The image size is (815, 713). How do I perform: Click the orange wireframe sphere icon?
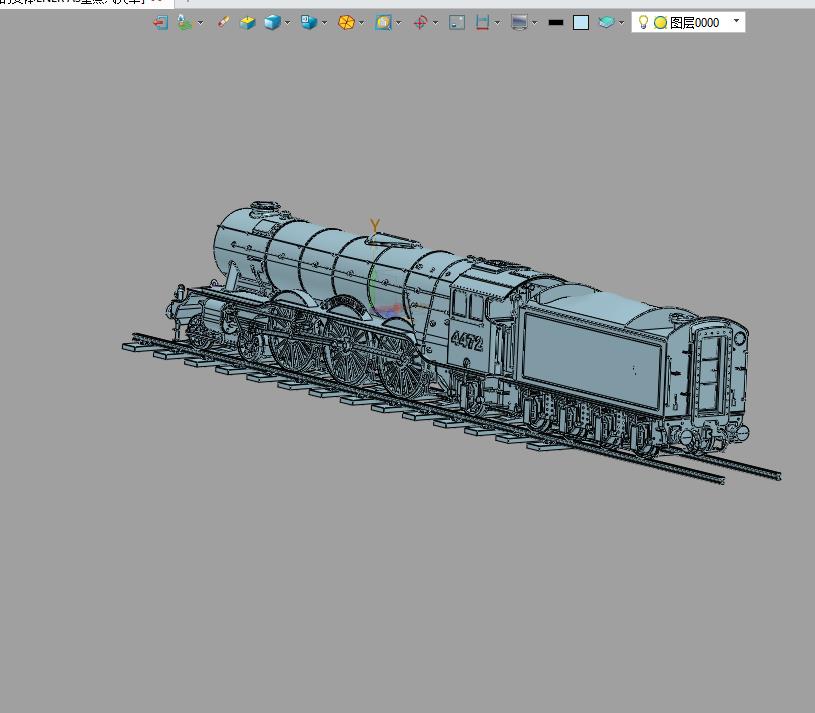(x=345, y=21)
